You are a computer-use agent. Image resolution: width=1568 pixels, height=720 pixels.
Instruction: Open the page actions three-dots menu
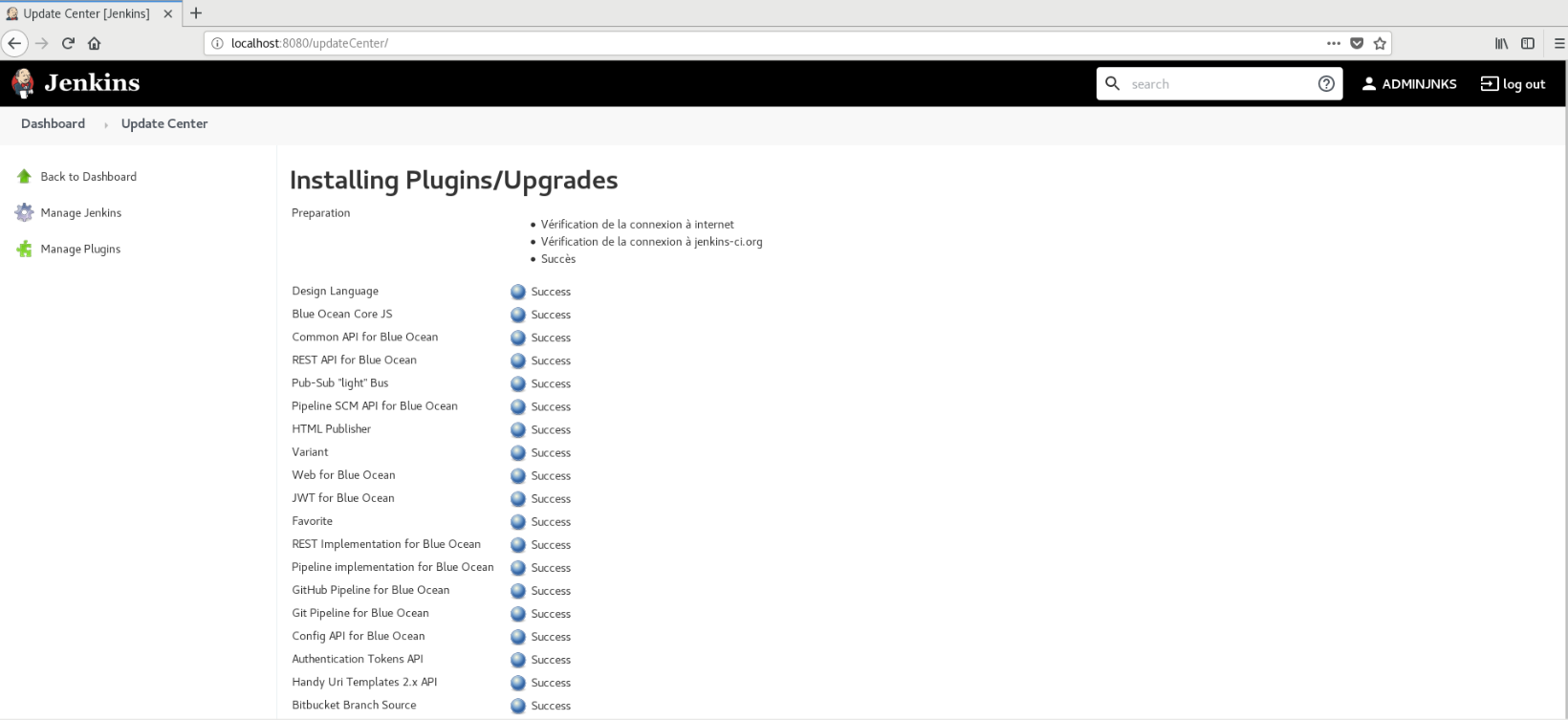(1334, 43)
